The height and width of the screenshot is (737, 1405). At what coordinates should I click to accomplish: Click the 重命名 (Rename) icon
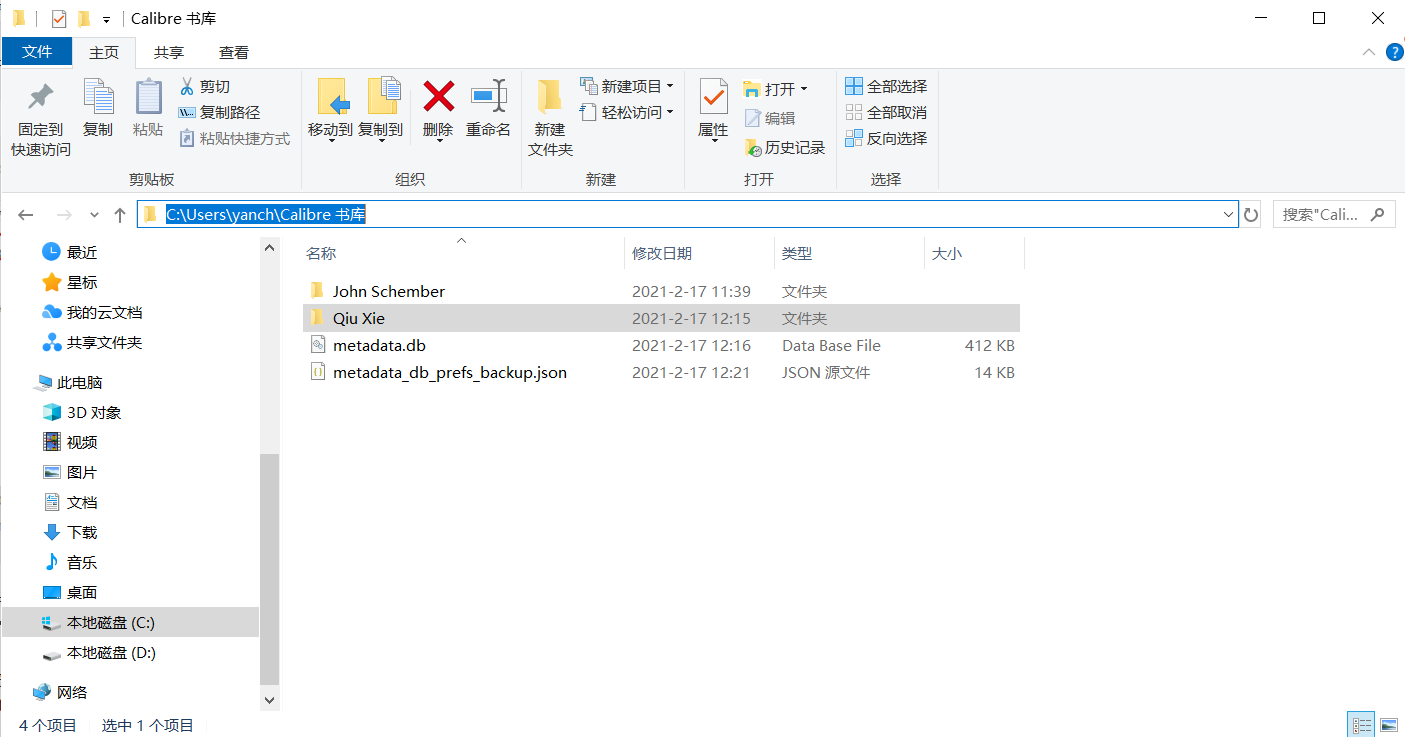[488, 110]
